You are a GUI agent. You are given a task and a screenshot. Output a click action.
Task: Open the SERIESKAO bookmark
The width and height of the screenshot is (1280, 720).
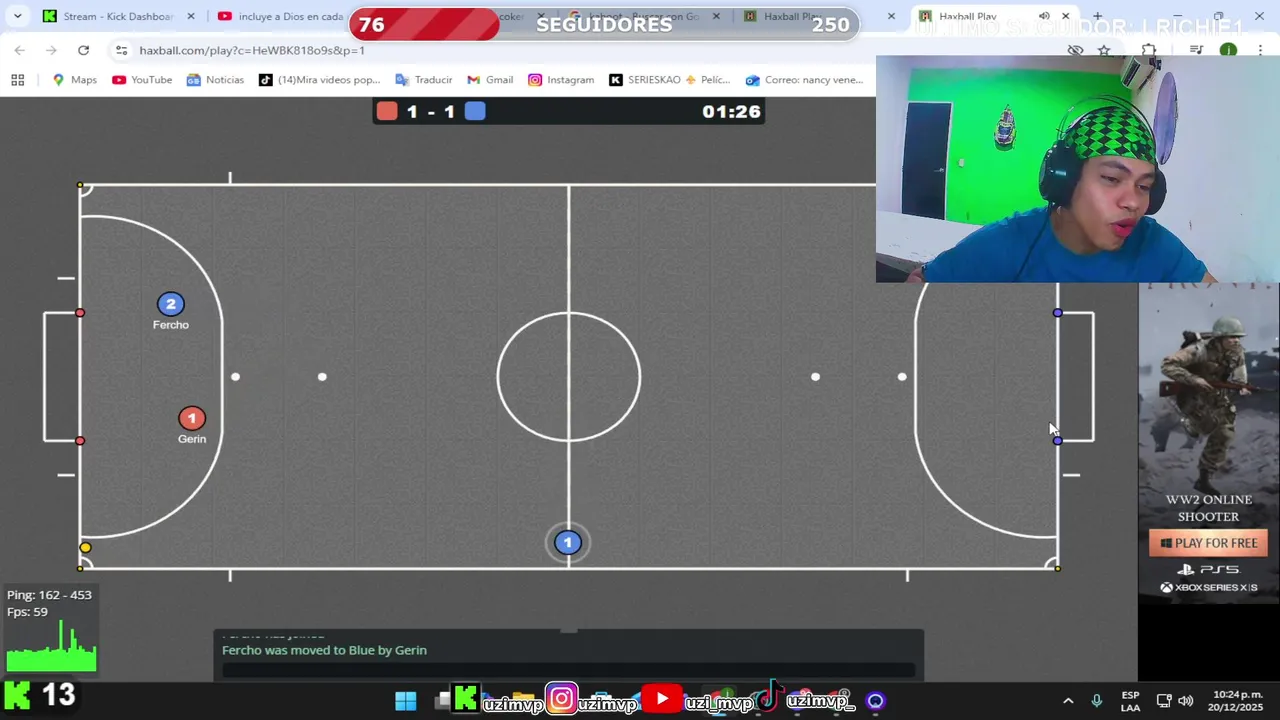(x=669, y=80)
